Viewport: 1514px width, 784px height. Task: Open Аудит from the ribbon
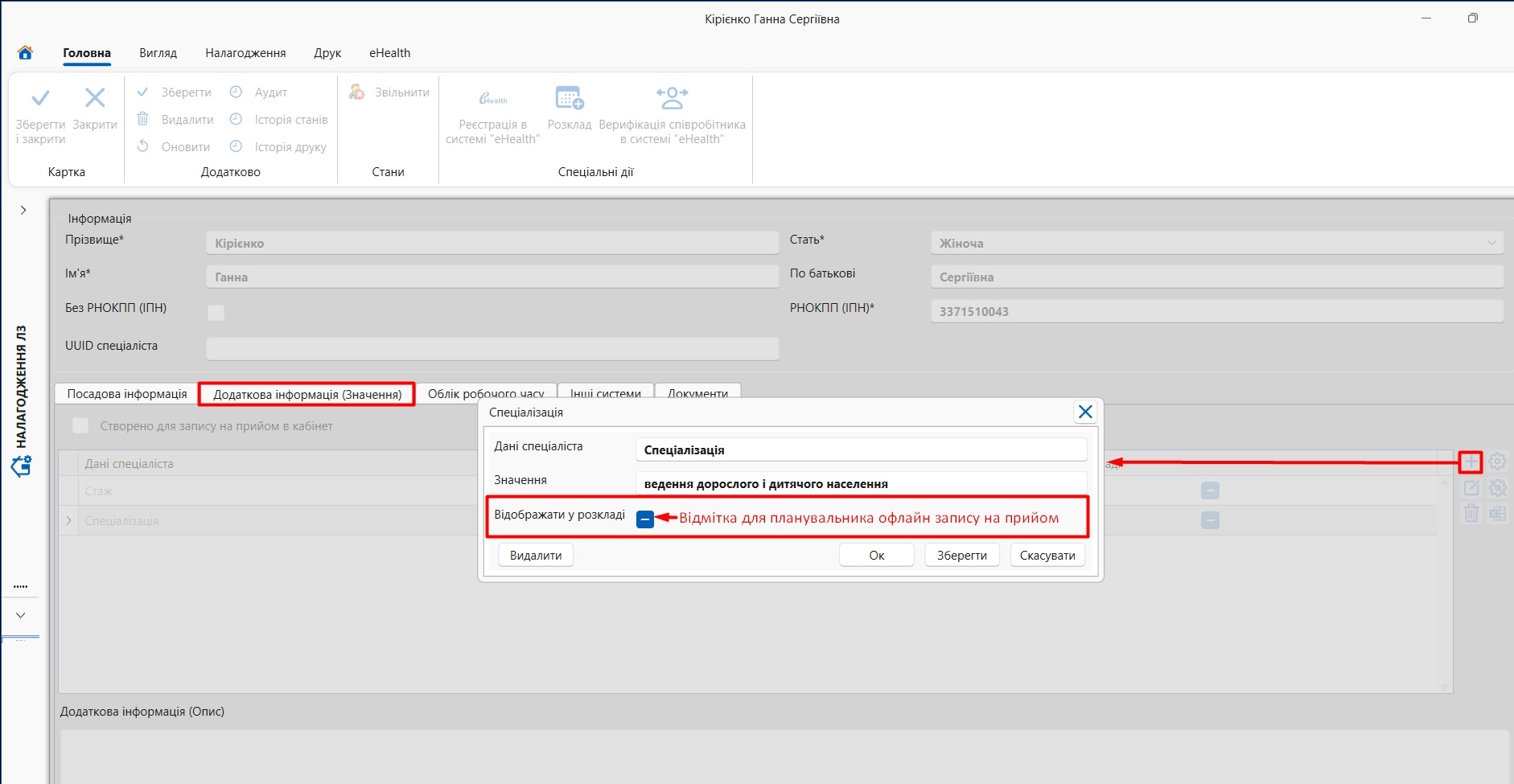258,92
